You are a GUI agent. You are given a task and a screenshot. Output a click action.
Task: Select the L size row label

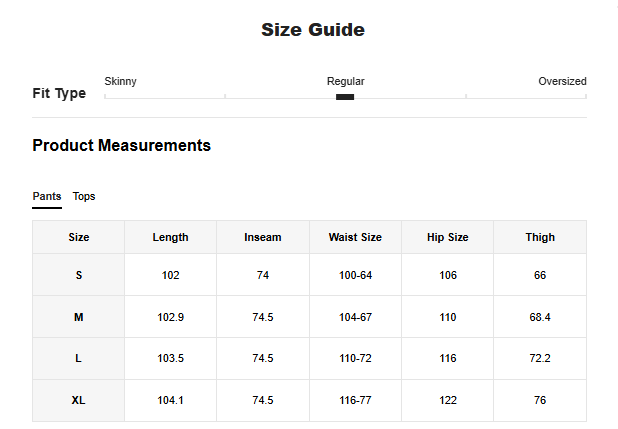(x=79, y=358)
